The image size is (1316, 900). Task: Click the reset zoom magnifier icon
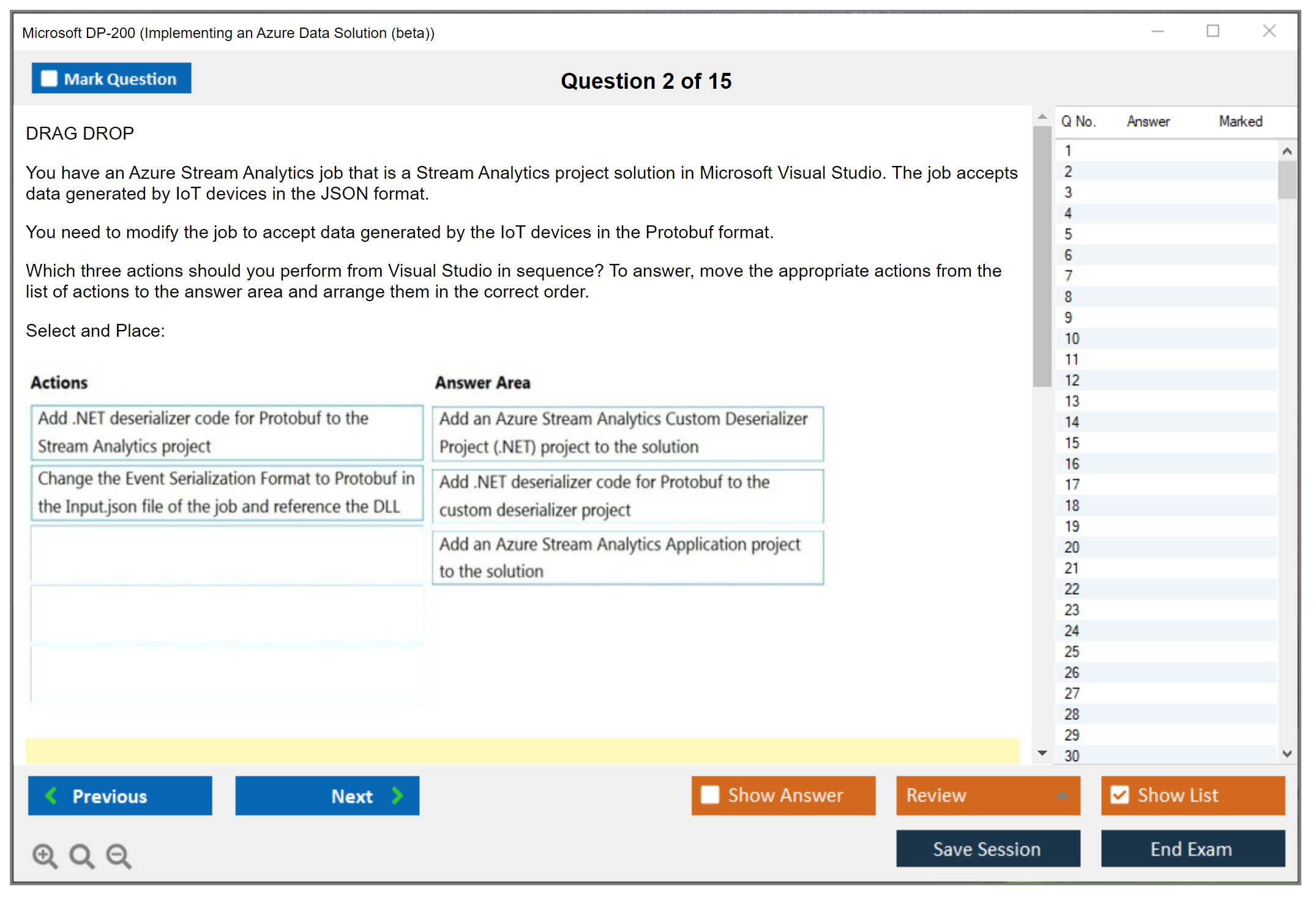pyautogui.click(x=81, y=855)
